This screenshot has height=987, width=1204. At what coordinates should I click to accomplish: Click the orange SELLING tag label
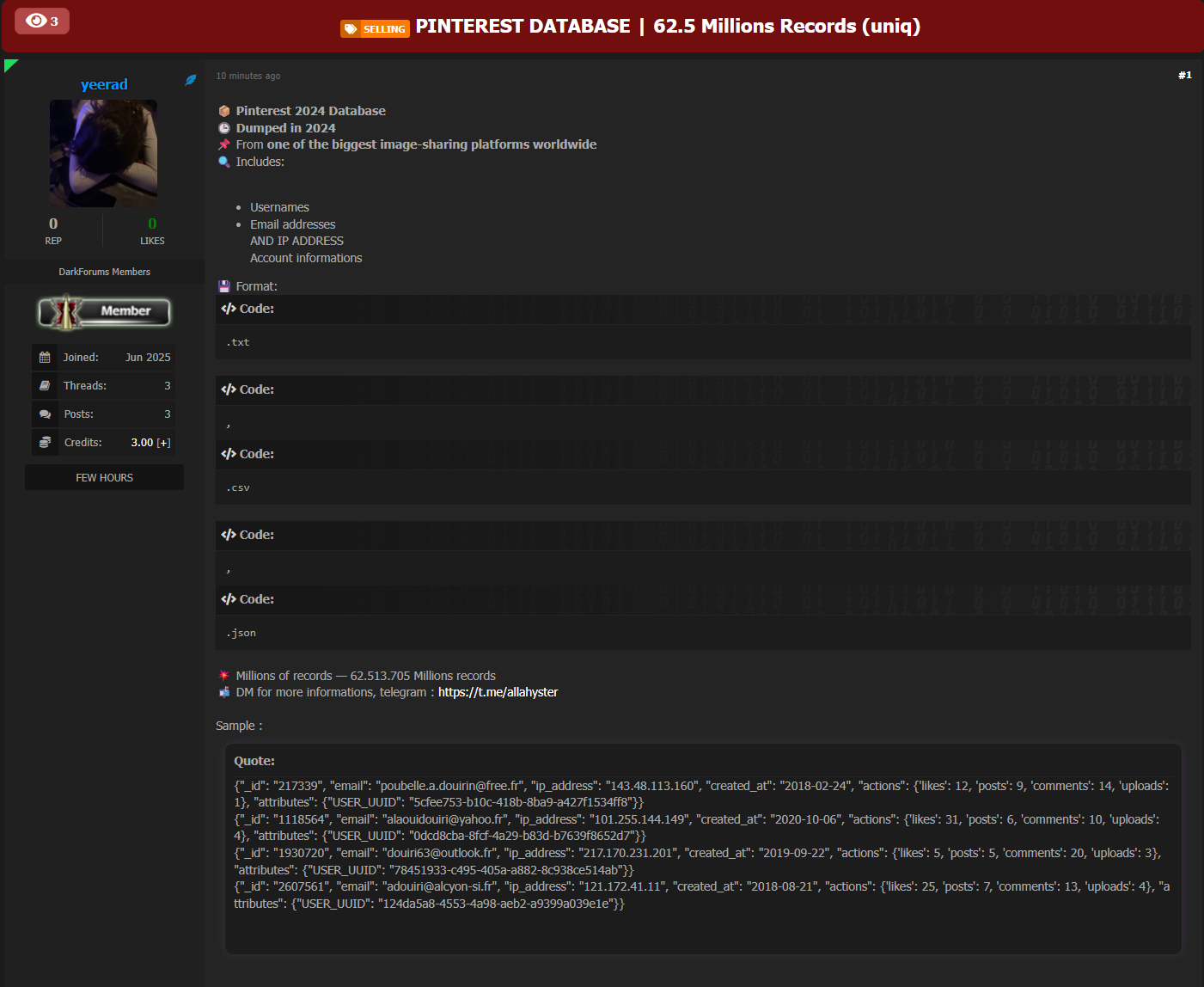375,29
